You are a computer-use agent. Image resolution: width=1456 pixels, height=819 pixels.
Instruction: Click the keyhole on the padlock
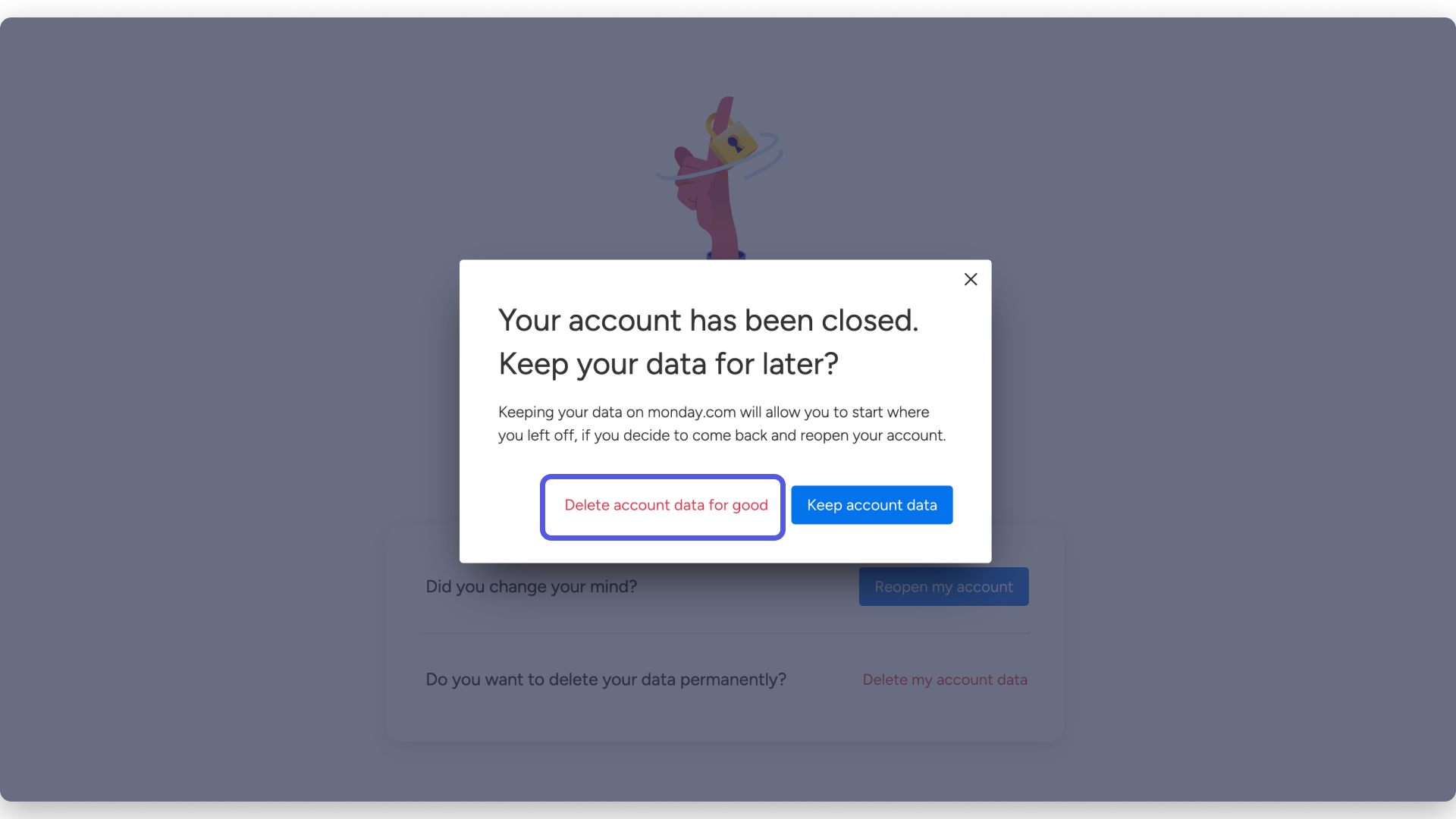pos(734,143)
